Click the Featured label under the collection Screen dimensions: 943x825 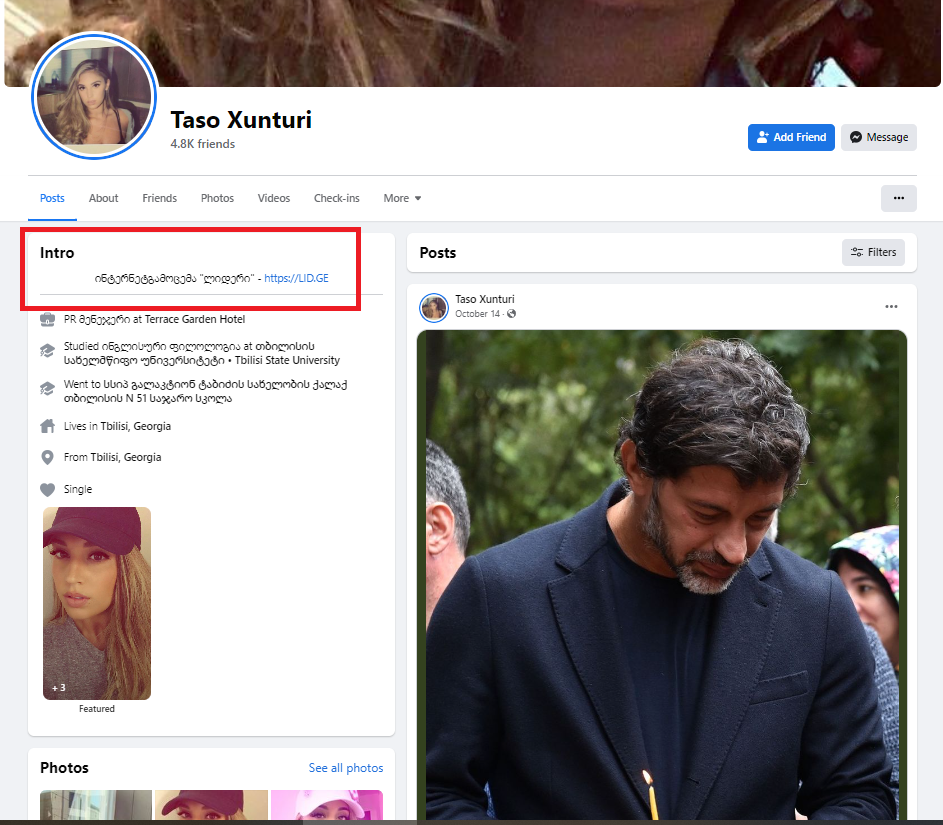pos(97,709)
